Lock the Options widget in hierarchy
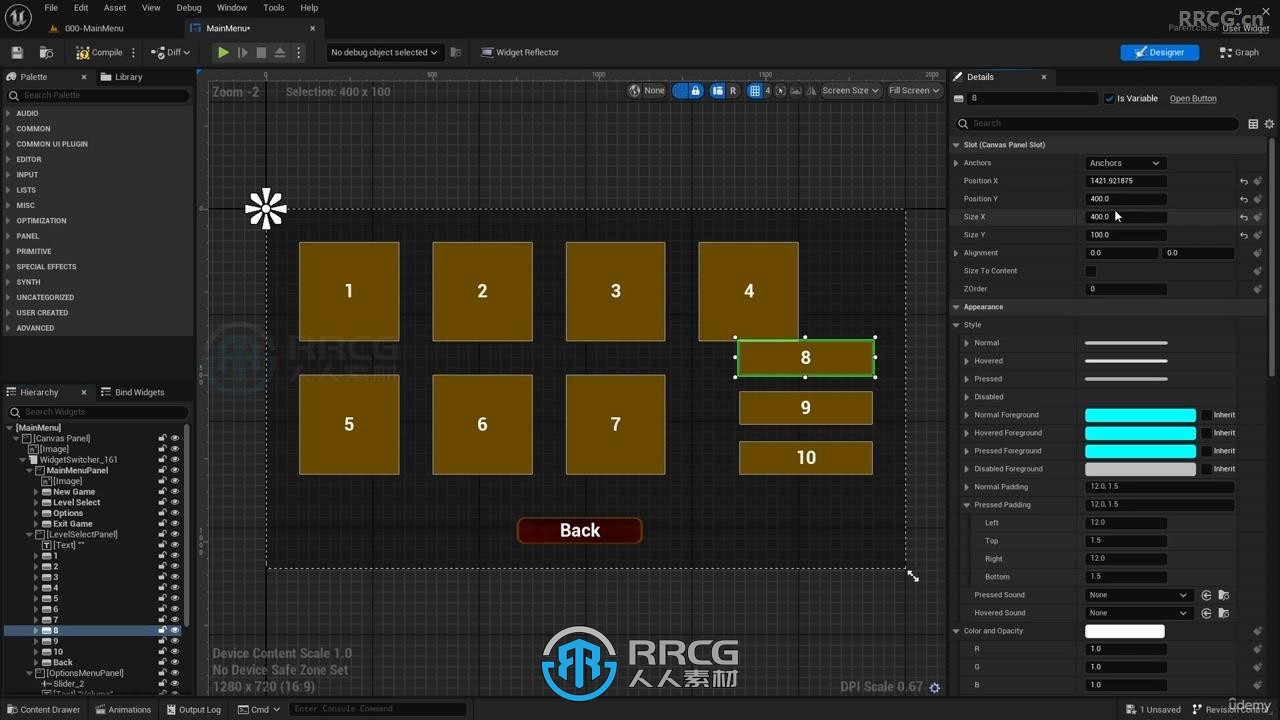This screenshot has width=1280, height=720. click(162, 513)
